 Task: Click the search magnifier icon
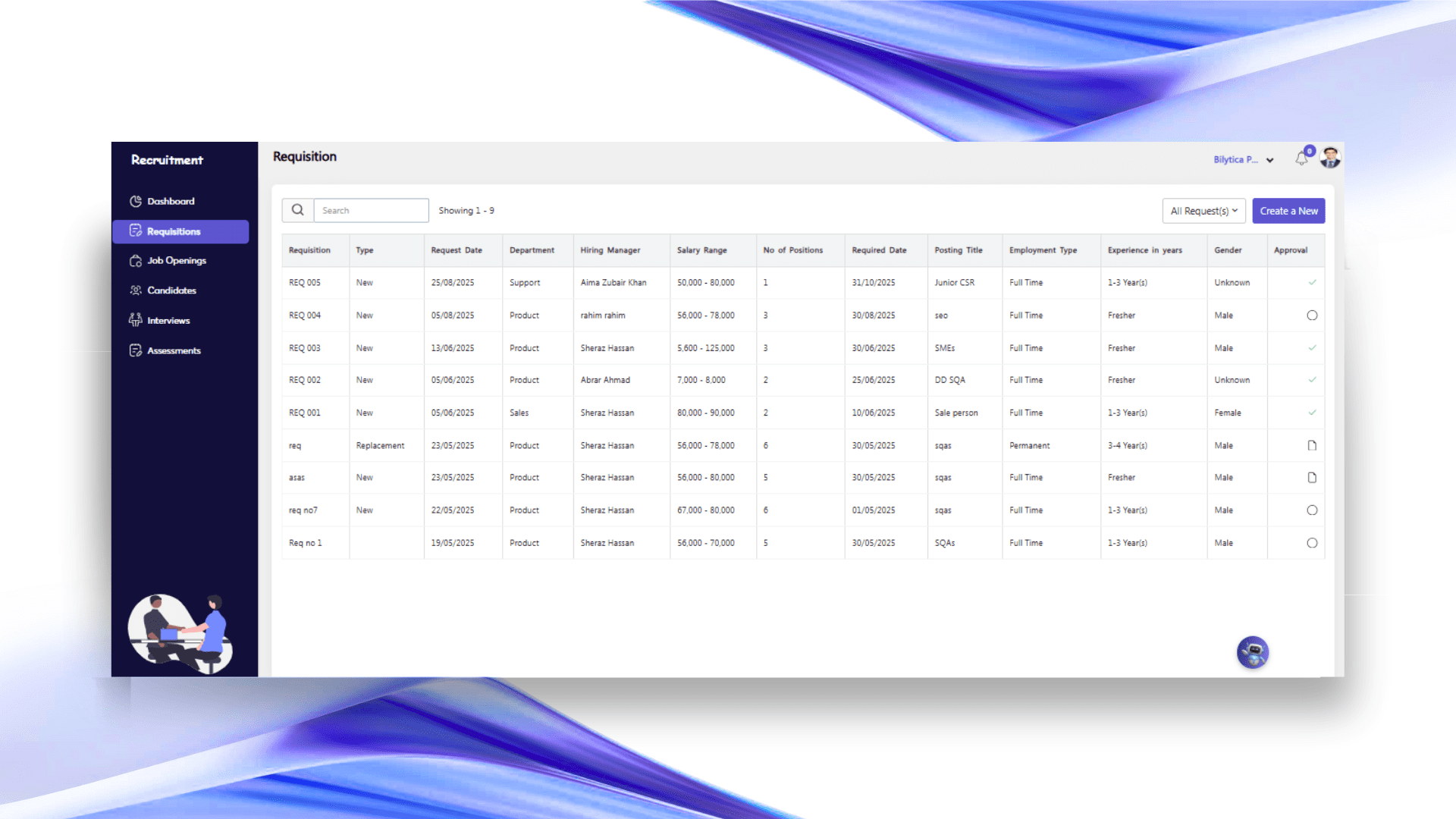298,210
